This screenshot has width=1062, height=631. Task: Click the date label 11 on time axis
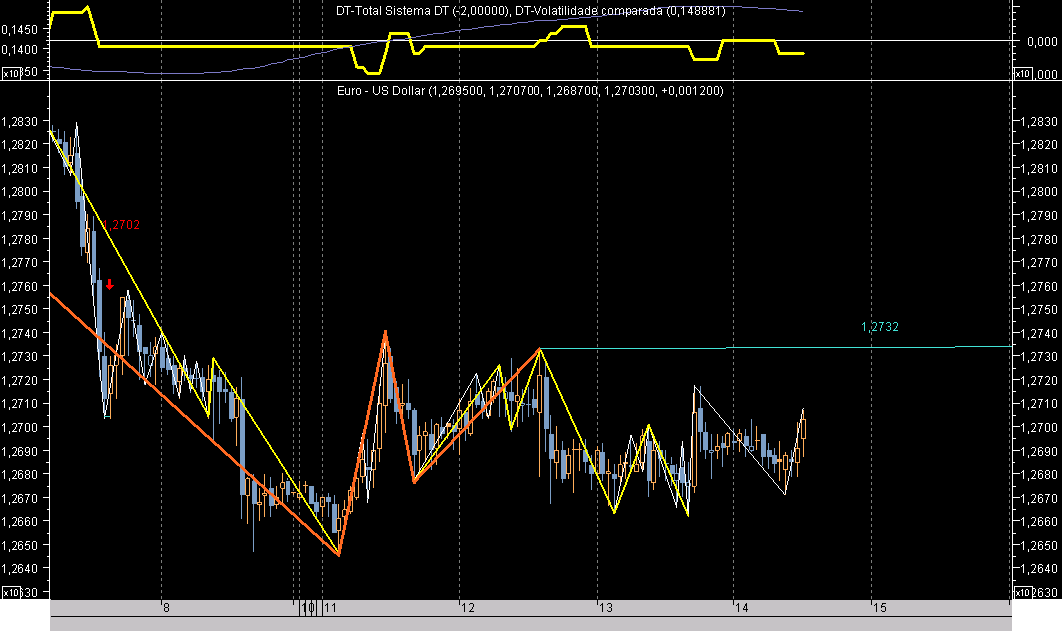330,607
